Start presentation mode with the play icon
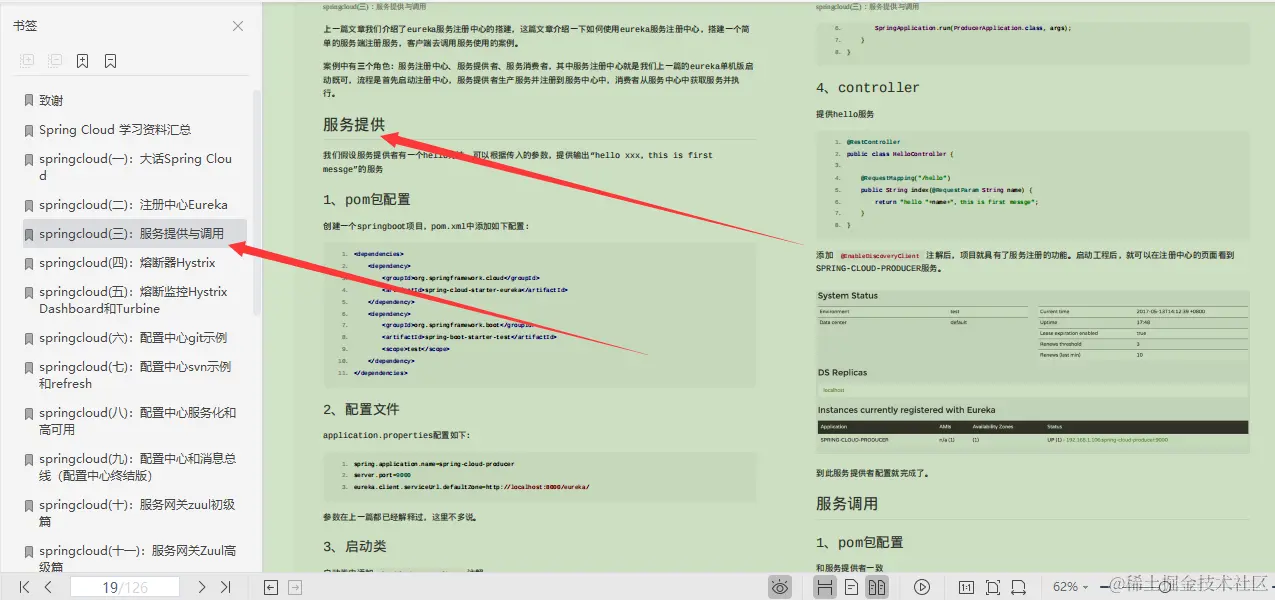The image size is (1275, 600). click(x=921, y=587)
